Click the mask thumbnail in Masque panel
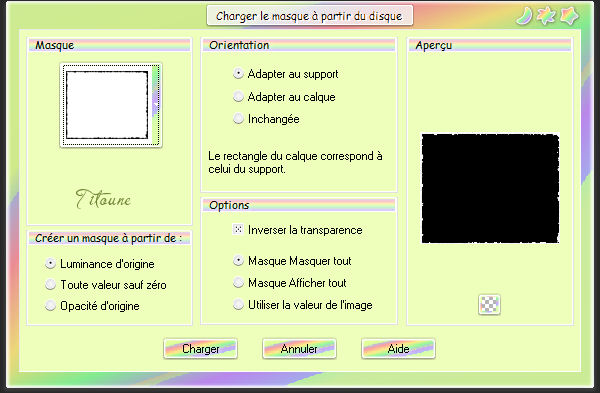This screenshot has width=600, height=393. [107, 105]
